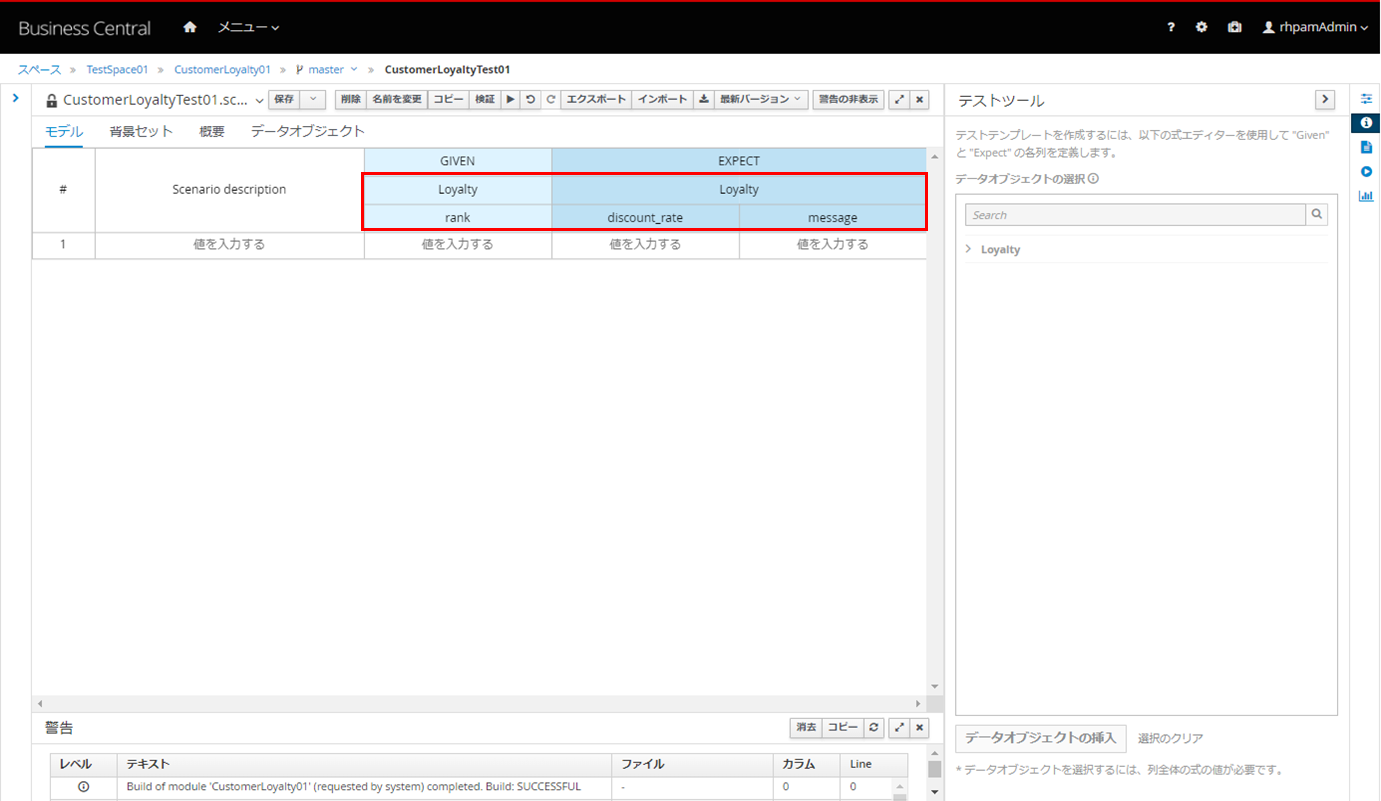The width and height of the screenshot is (1381, 801).
Task: Click the data object Search field
Action: pyautogui.click(x=1136, y=215)
